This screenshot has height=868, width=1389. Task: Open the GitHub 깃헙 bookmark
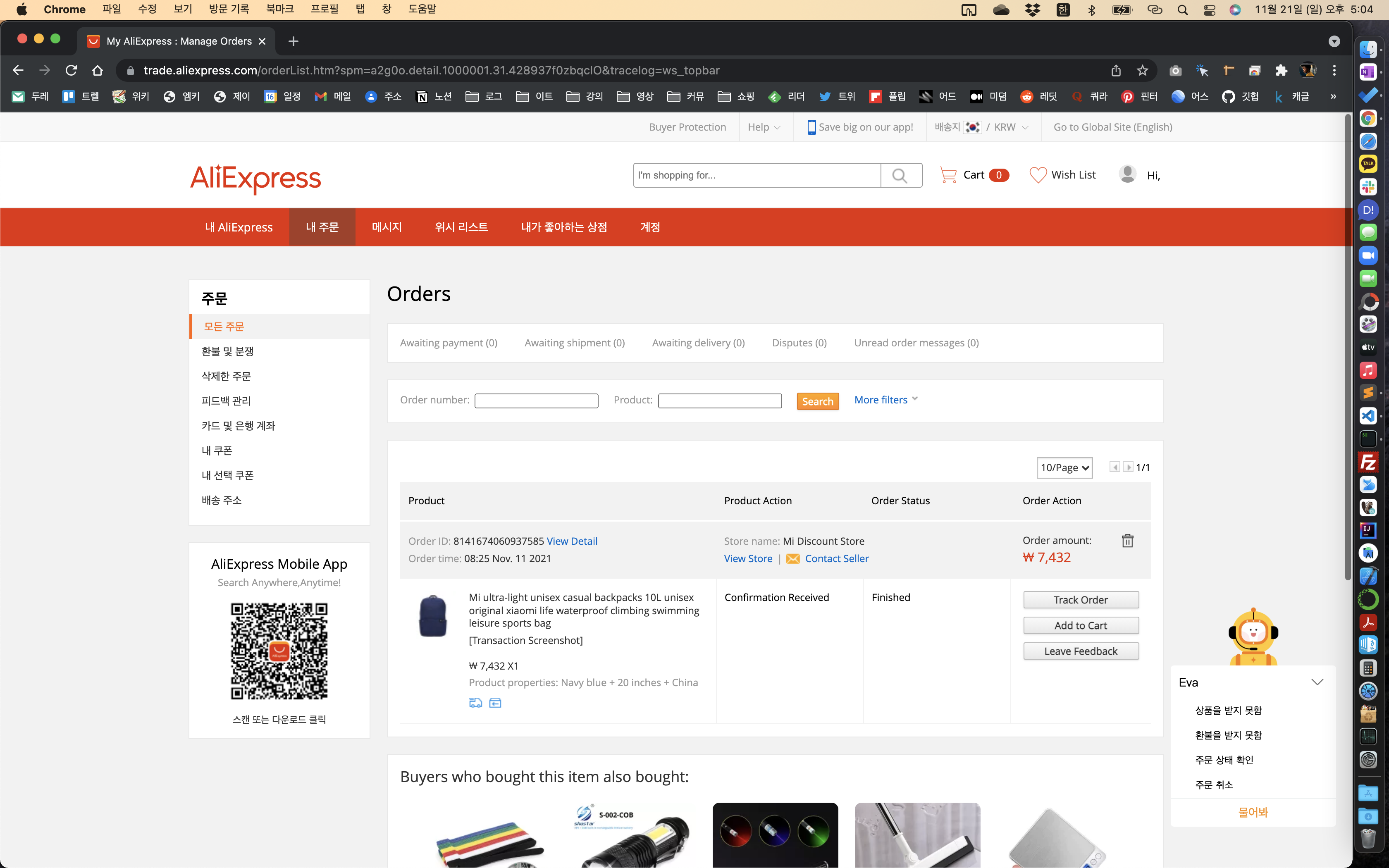(1240, 96)
